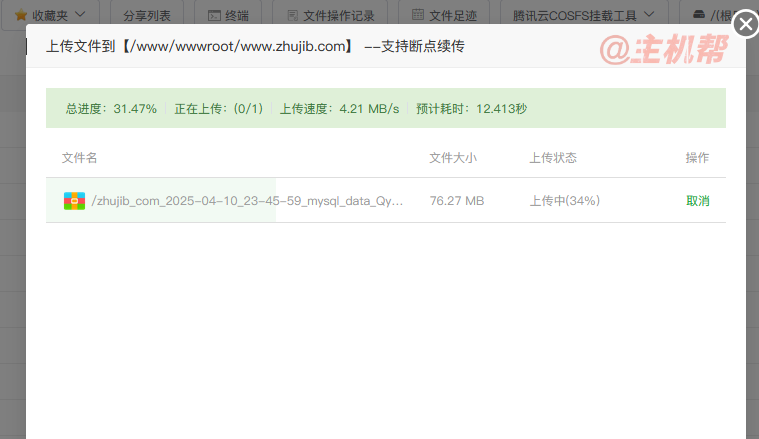Screen dimensions: 759x439
Task: Open the 终端 terminal icon
Action: click(x=214, y=16)
